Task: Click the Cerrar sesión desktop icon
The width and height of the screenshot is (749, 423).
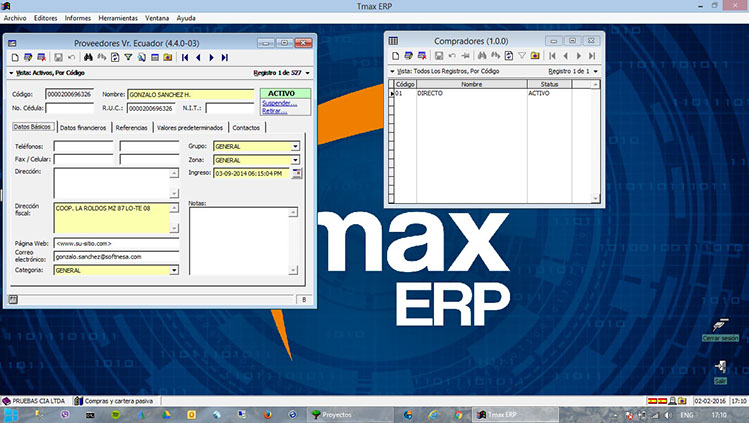Action: (720, 328)
